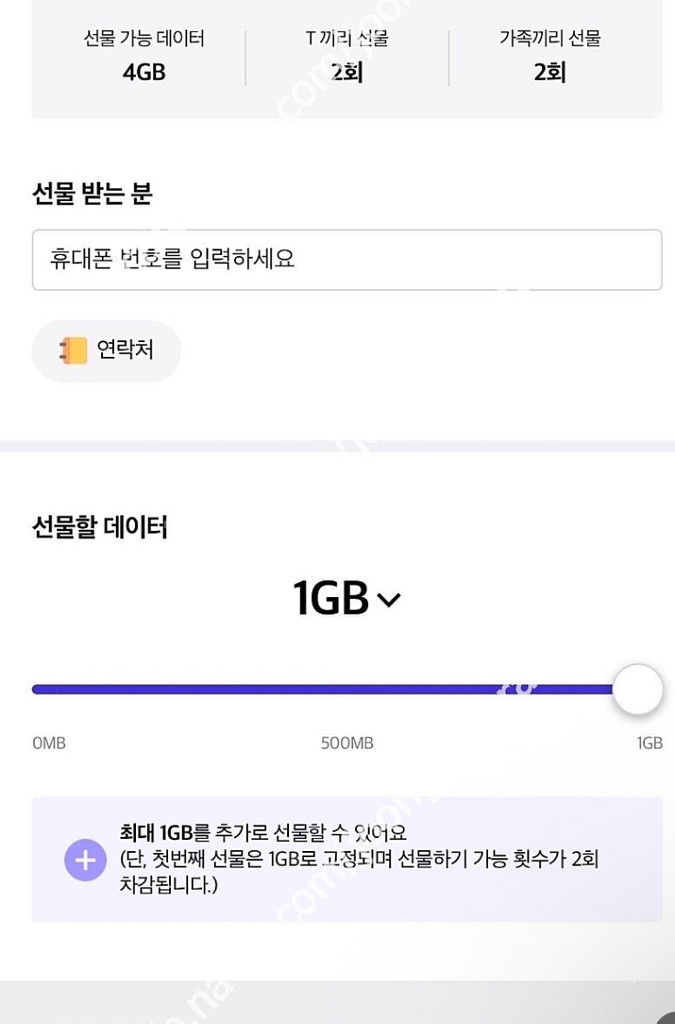Select the T끼리 선물 2회 summary
This screenshot has height=1024, width=675.
point(346,56)
